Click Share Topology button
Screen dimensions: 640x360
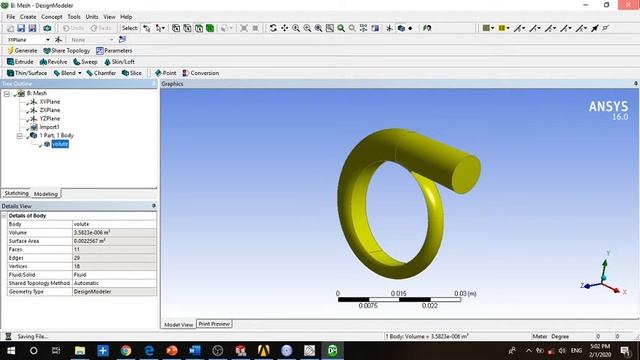(67, 51)
